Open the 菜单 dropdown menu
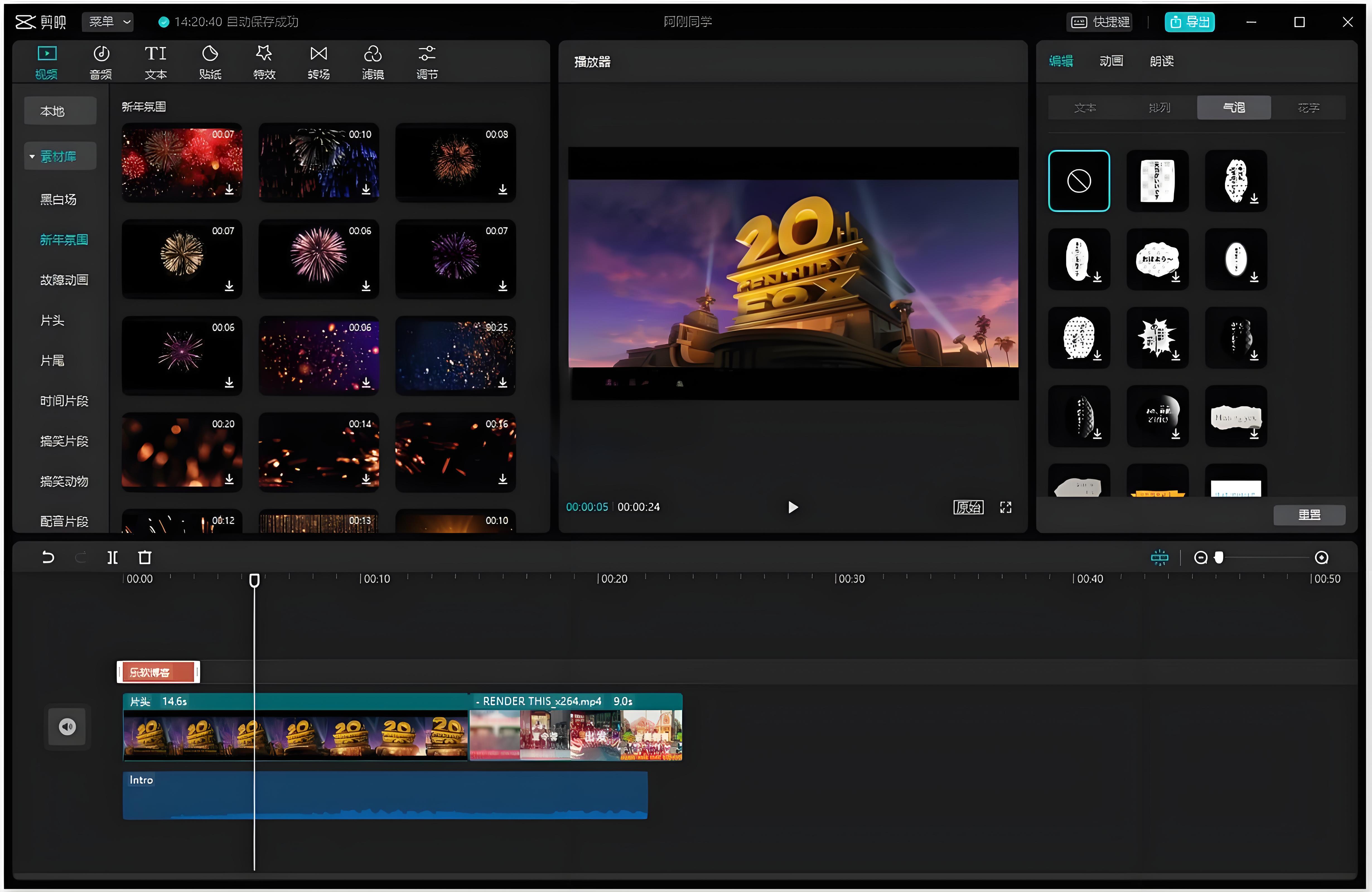Image resolution: width=1372 pixels, height=892 pixels. [x=108, y=22]
